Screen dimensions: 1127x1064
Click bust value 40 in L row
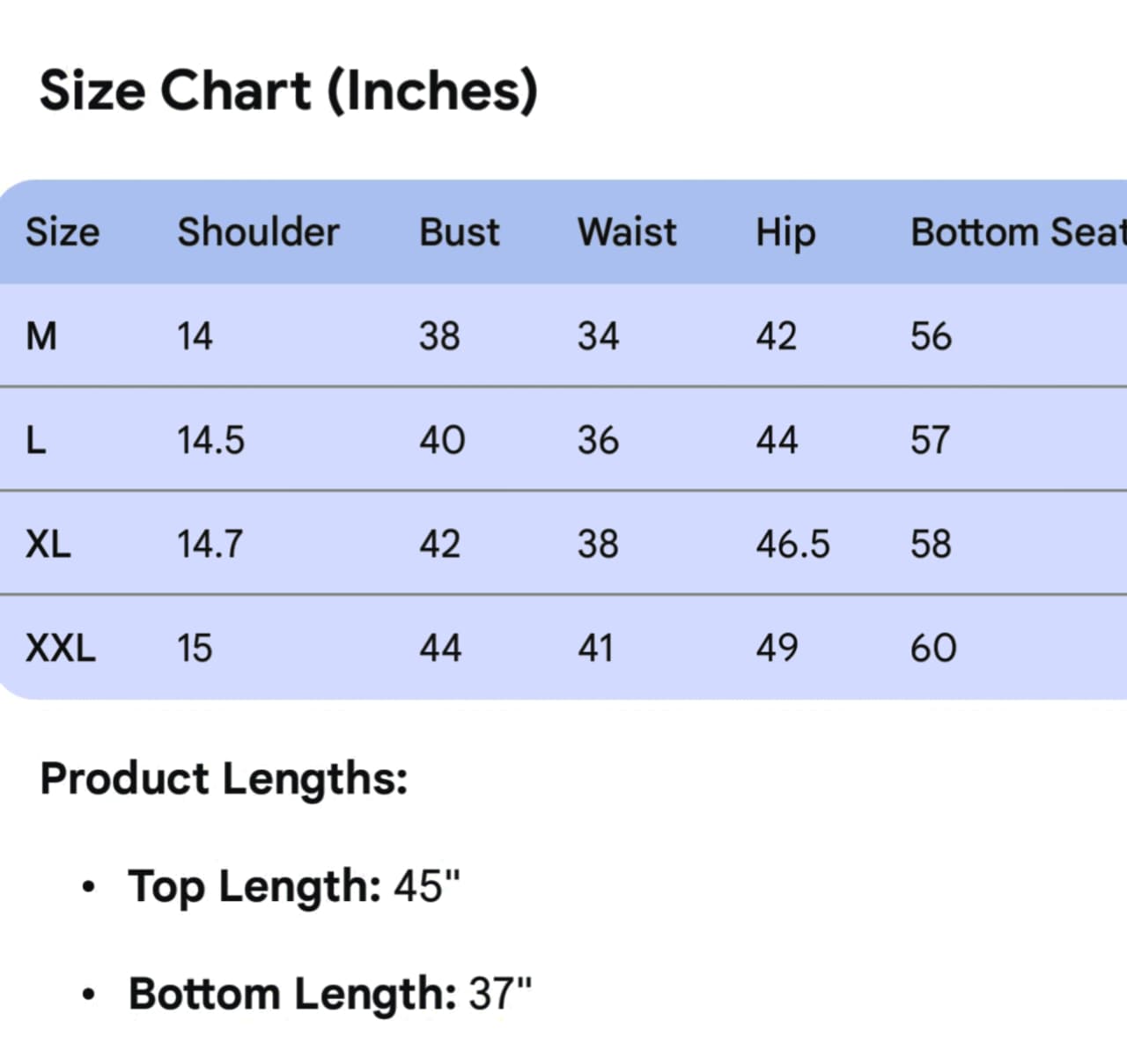tap(442, 440)
